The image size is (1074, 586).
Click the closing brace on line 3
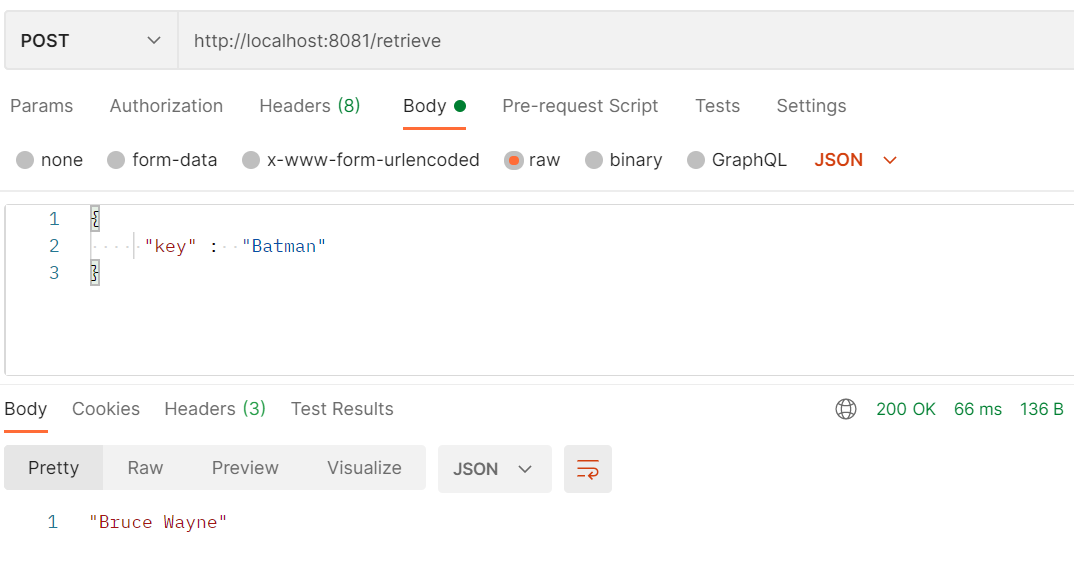(95, 273)
